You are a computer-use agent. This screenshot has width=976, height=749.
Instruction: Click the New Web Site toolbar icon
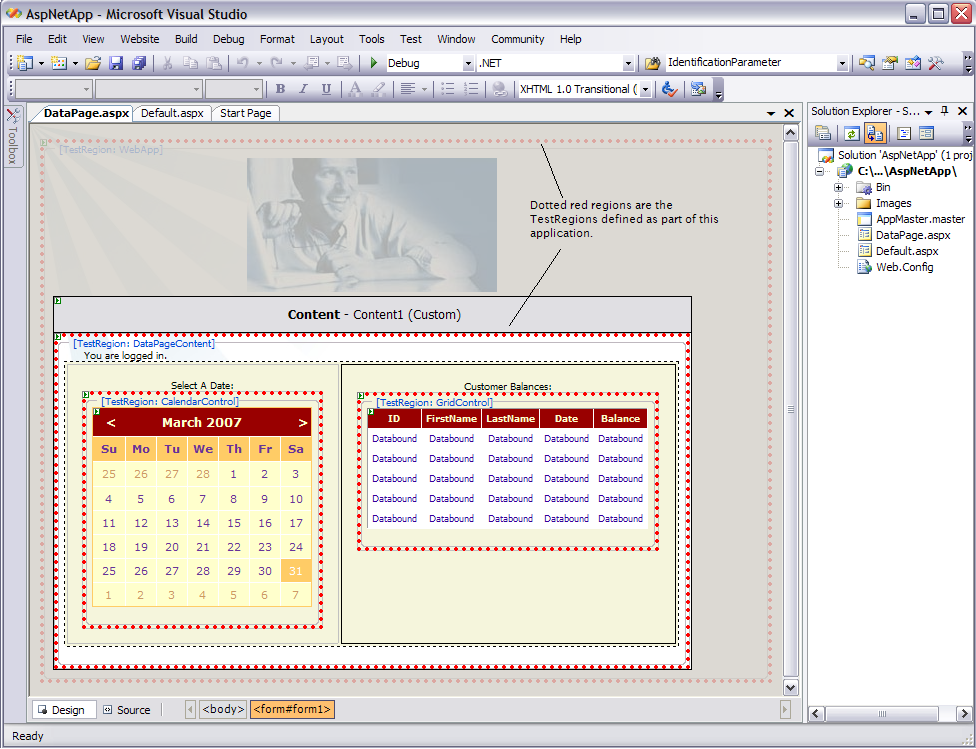click(x=25, y=63)
